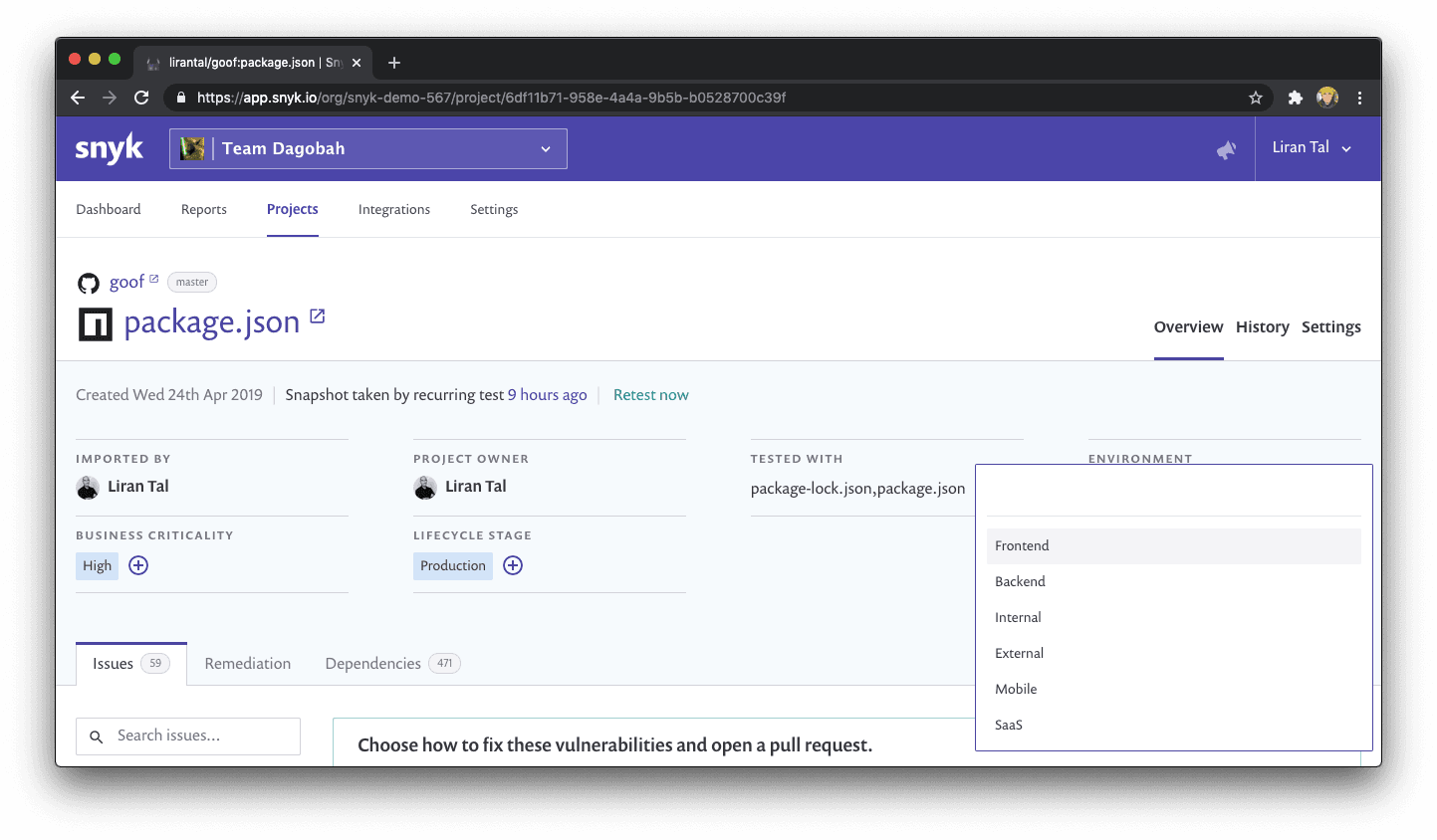
Task: Click the browser back arrow
Action: pyautogui.click(x=78, y=98)
